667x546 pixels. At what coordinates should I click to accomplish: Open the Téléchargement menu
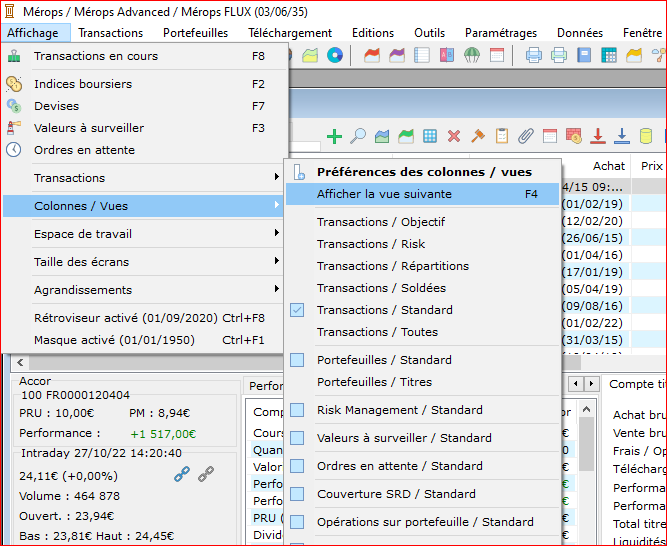[x=290, y=33]
